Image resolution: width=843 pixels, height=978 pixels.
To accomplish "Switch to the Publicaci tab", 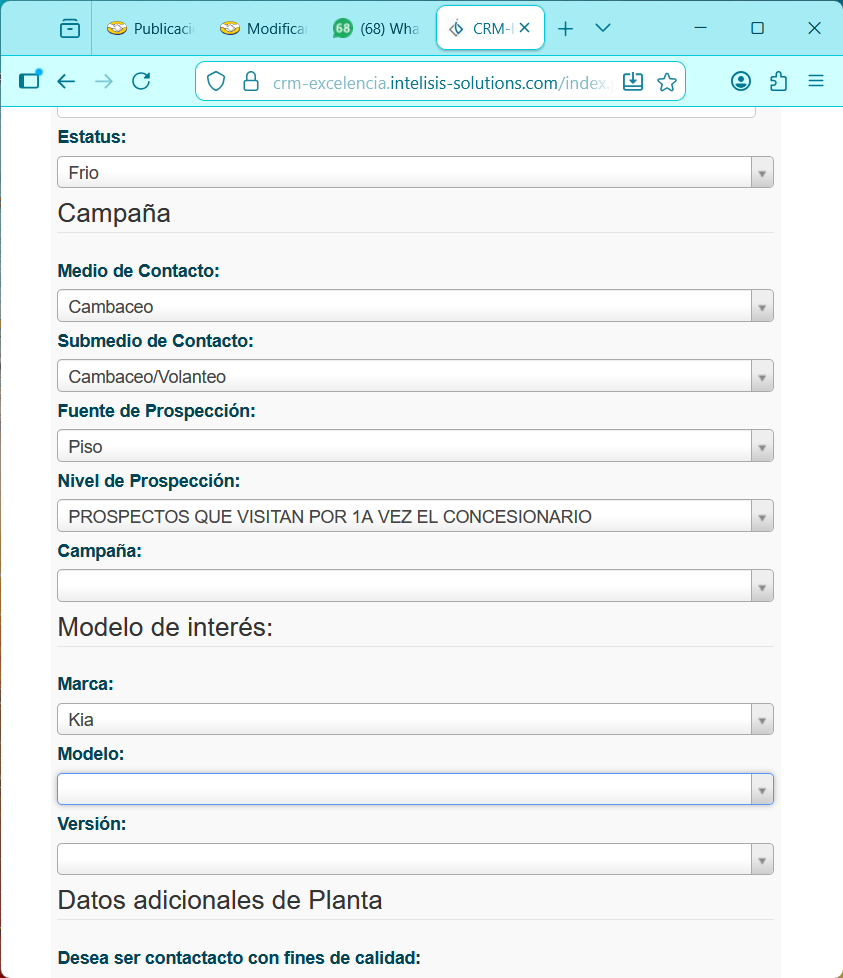I will pos(150,29).
